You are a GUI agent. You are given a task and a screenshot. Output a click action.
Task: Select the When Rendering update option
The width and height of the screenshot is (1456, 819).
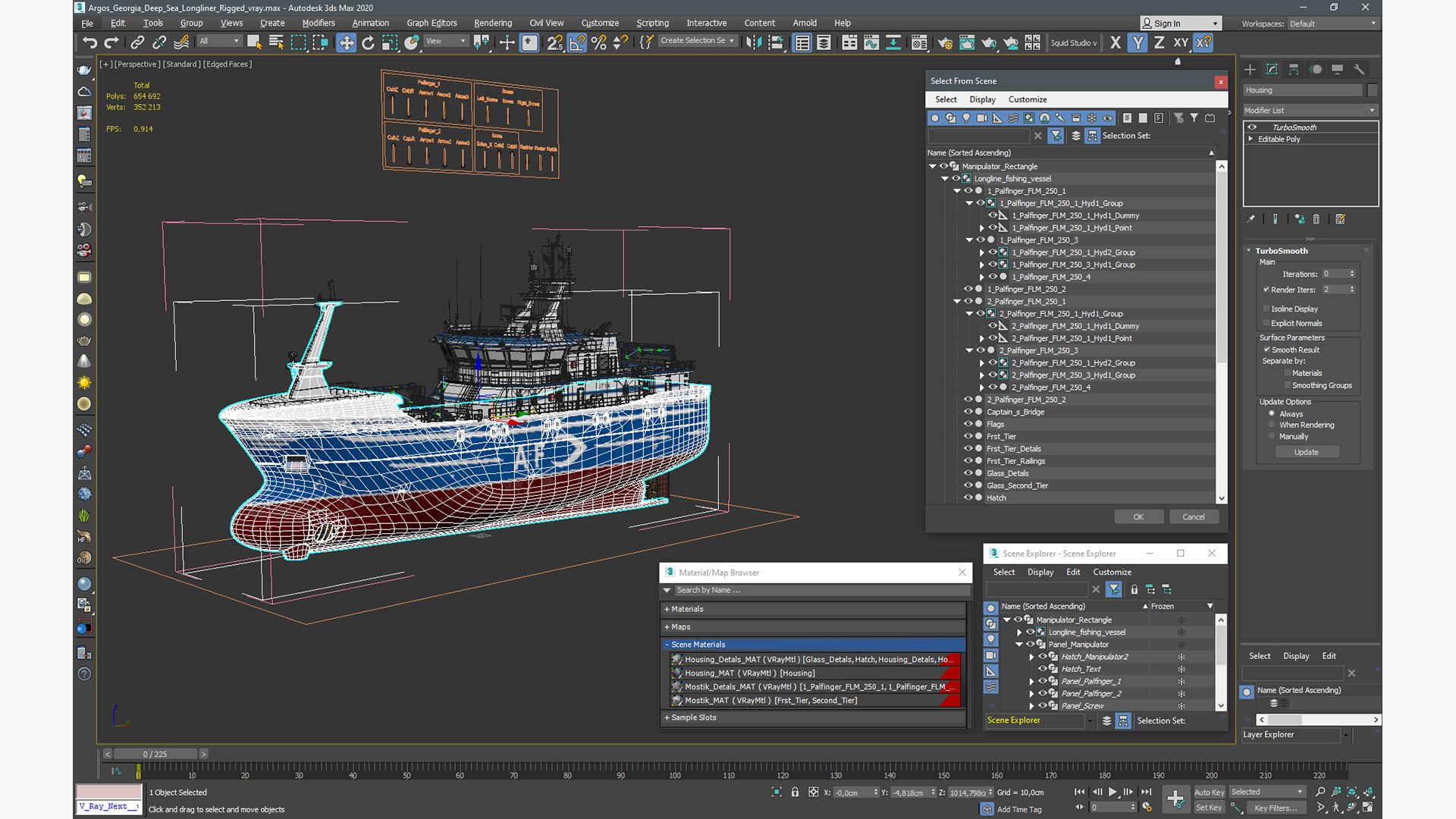point(1272,425)
